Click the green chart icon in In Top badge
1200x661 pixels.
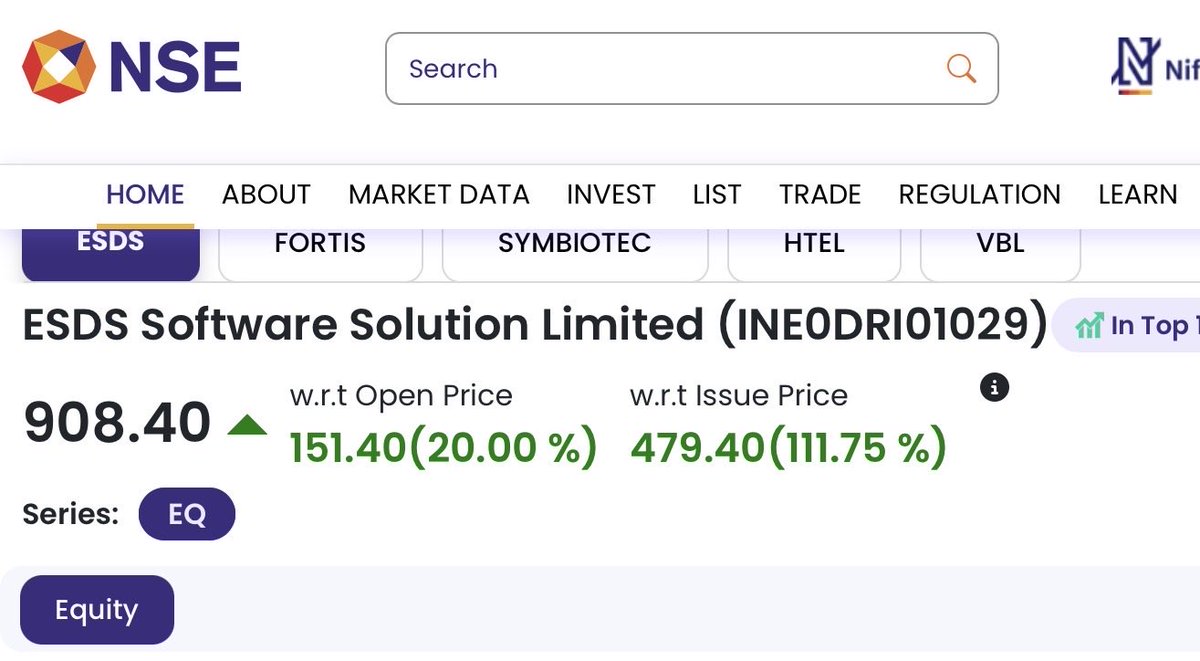[x=1089, y=326]
